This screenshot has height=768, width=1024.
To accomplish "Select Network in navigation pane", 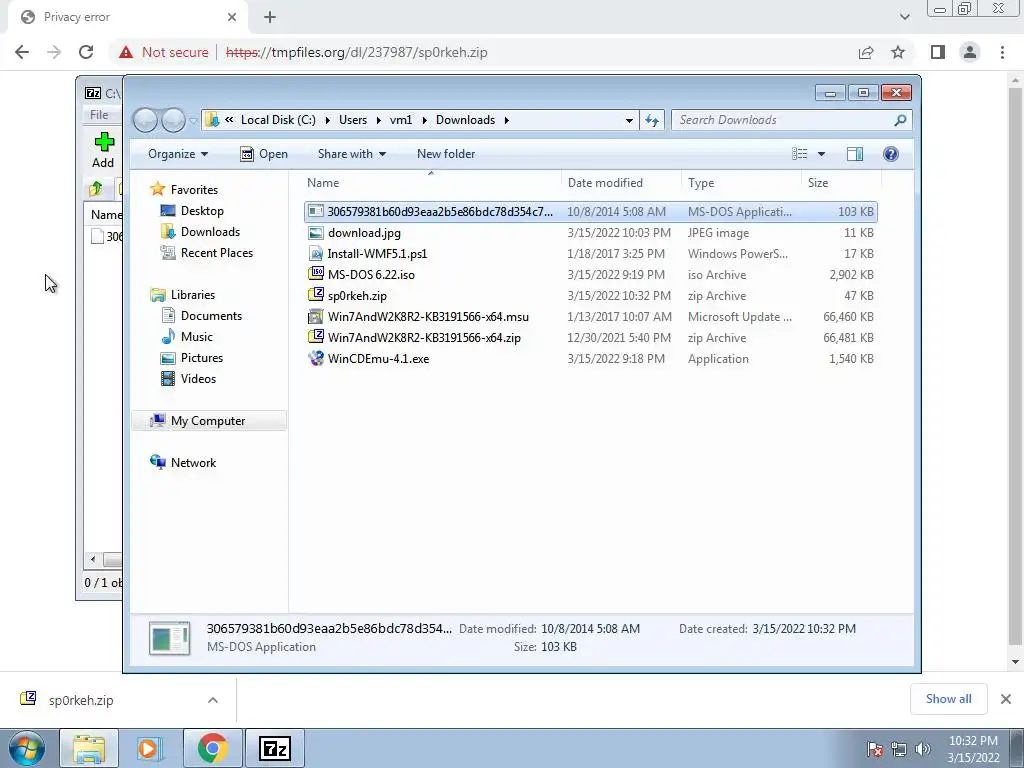I will (x=193, y=462).
